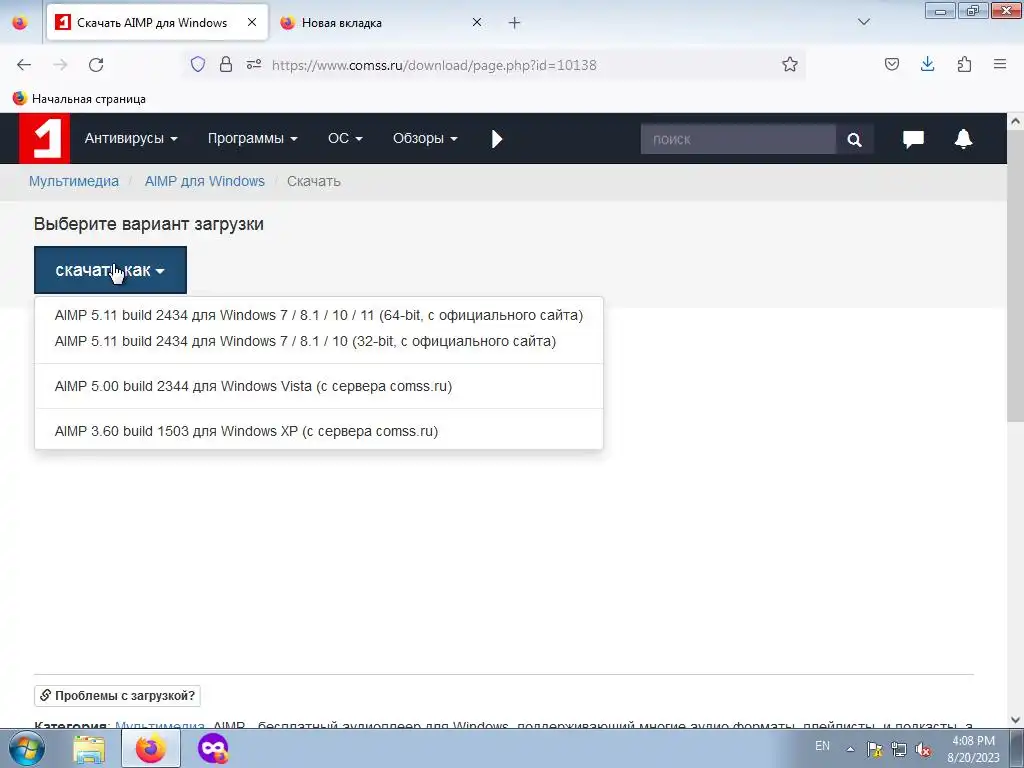Close the Скачать AIMP для Windows tab
Screen dimensions: 1024x768
(252, 22)
